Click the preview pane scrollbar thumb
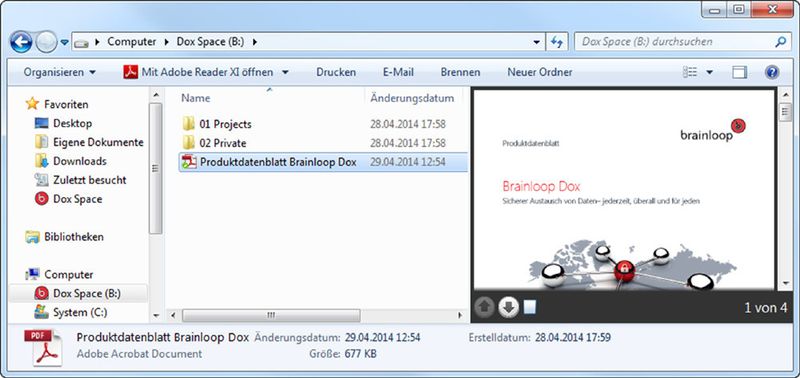Screen dimensions: 800x378 pos(785,113)
